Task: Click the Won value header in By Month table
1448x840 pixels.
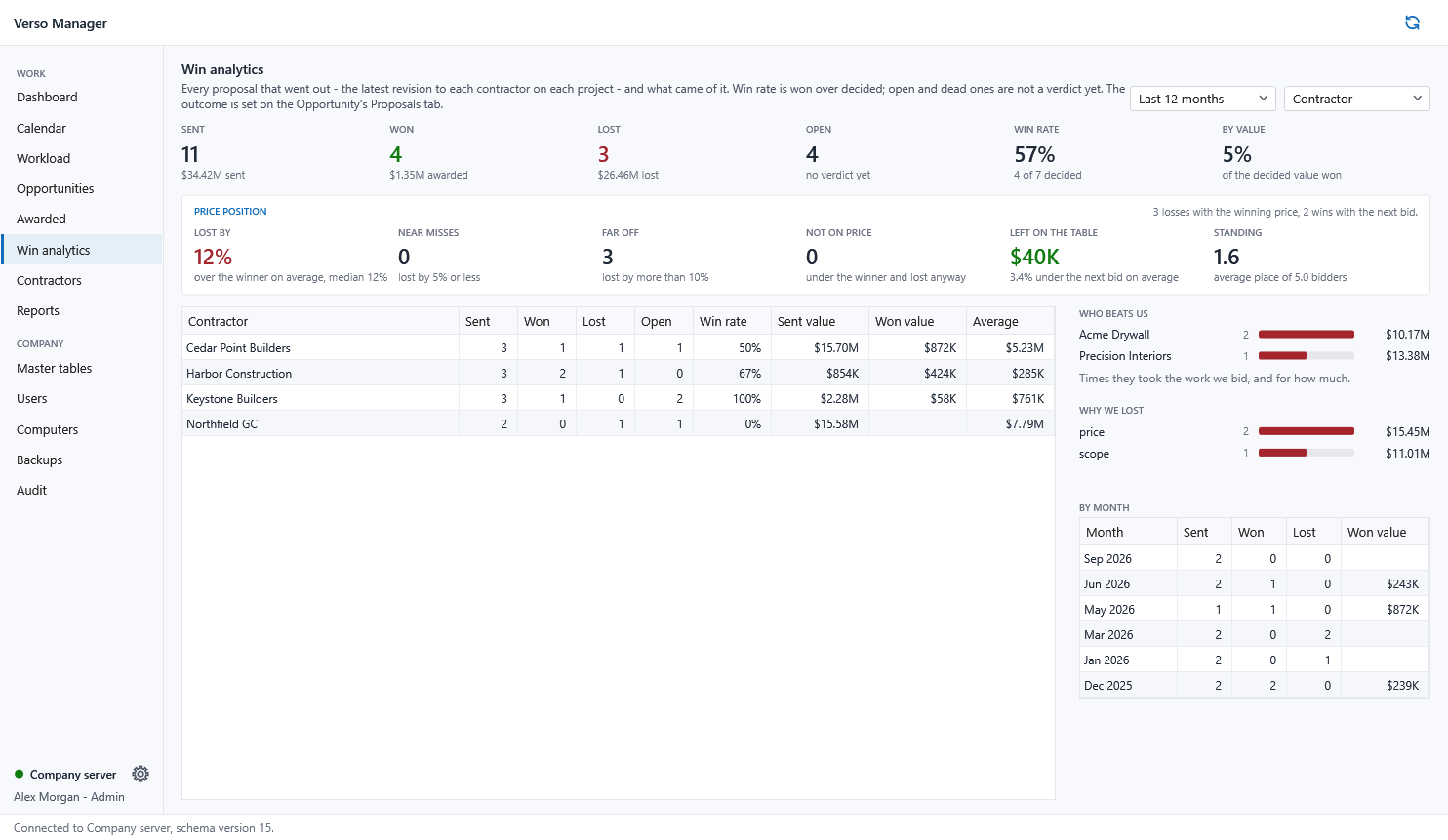Action: pyautogui.click(x=1385, y=532)
